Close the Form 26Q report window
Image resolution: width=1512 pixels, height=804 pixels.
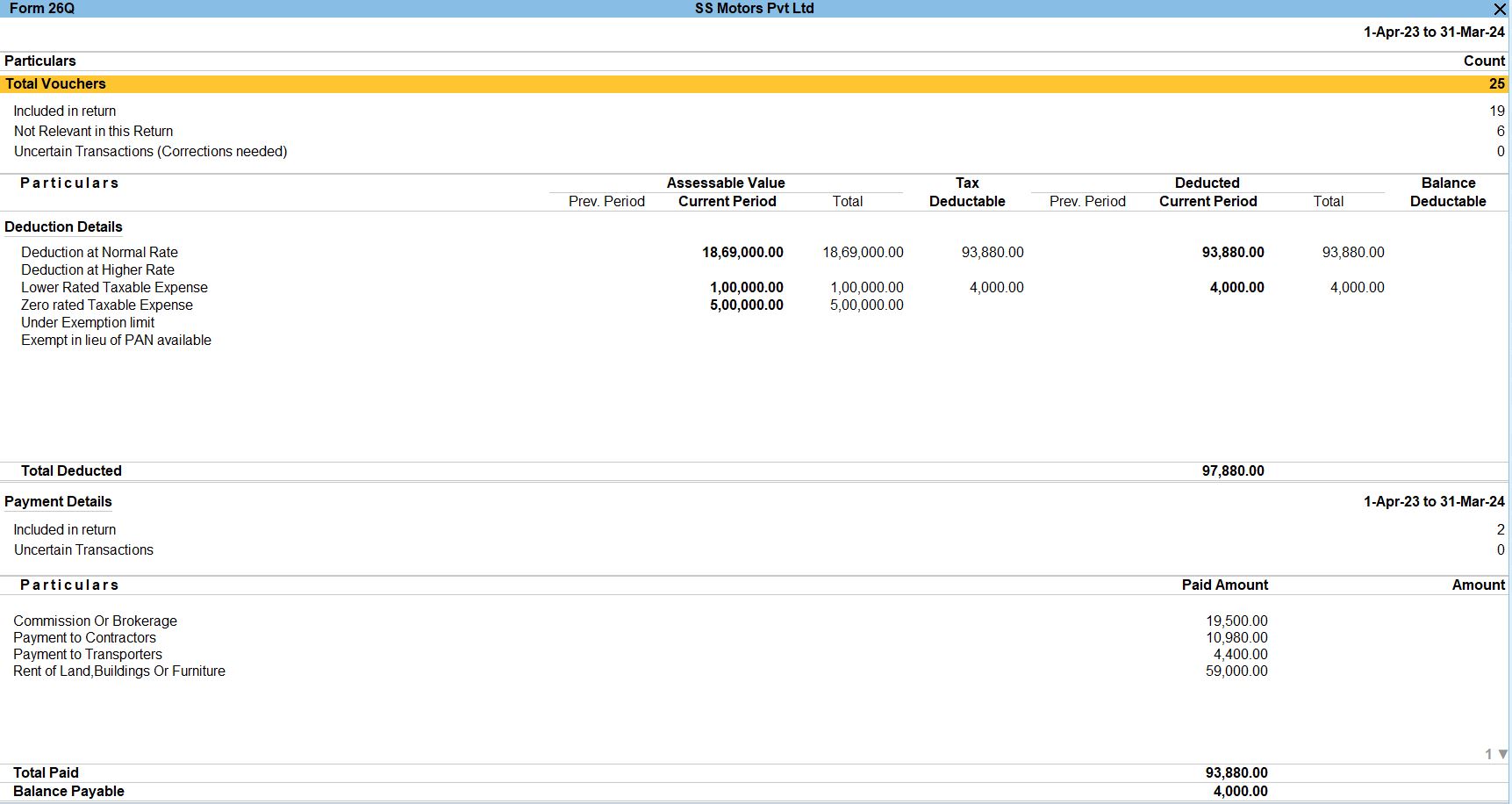[1499, 9]
